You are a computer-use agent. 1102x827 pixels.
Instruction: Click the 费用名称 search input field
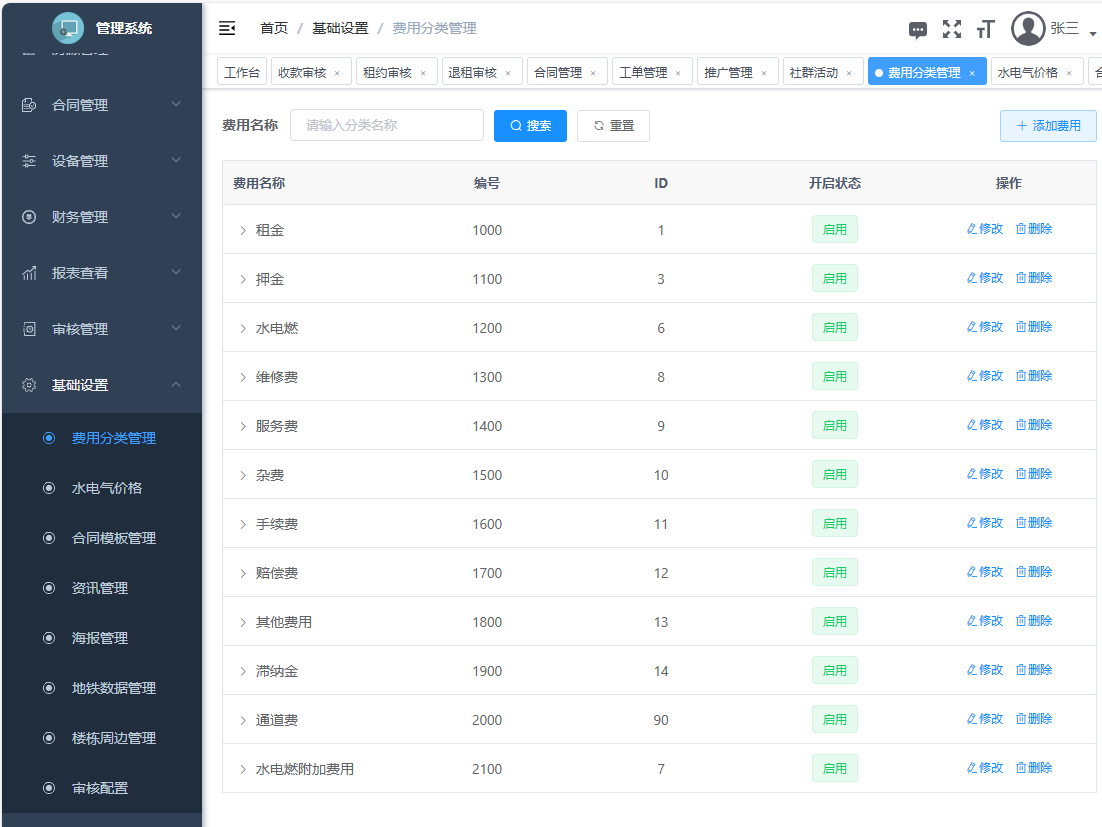pos(387,126)
